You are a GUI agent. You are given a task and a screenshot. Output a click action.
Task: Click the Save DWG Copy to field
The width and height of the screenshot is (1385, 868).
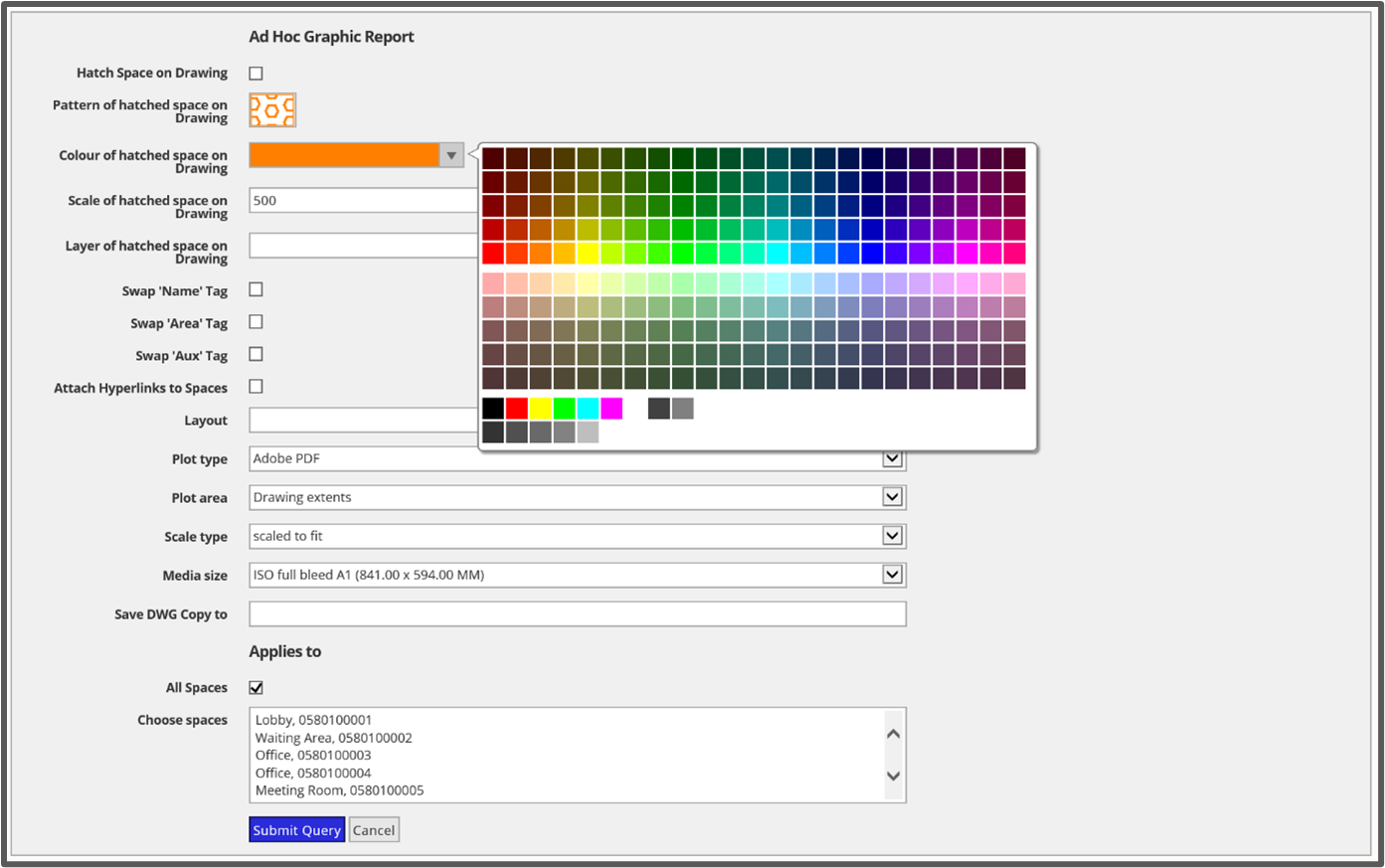point(577,614)
